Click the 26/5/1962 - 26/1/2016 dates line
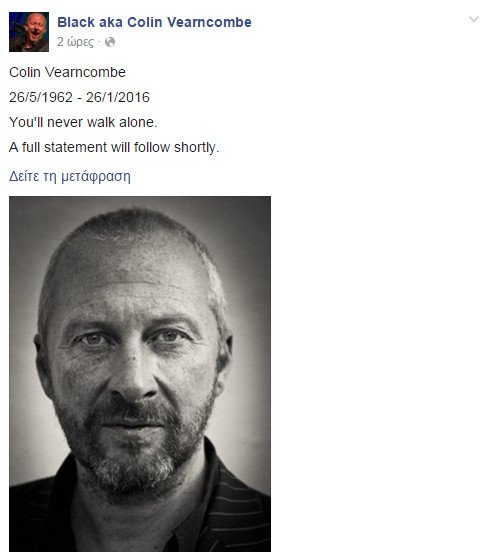 [79, 97]
